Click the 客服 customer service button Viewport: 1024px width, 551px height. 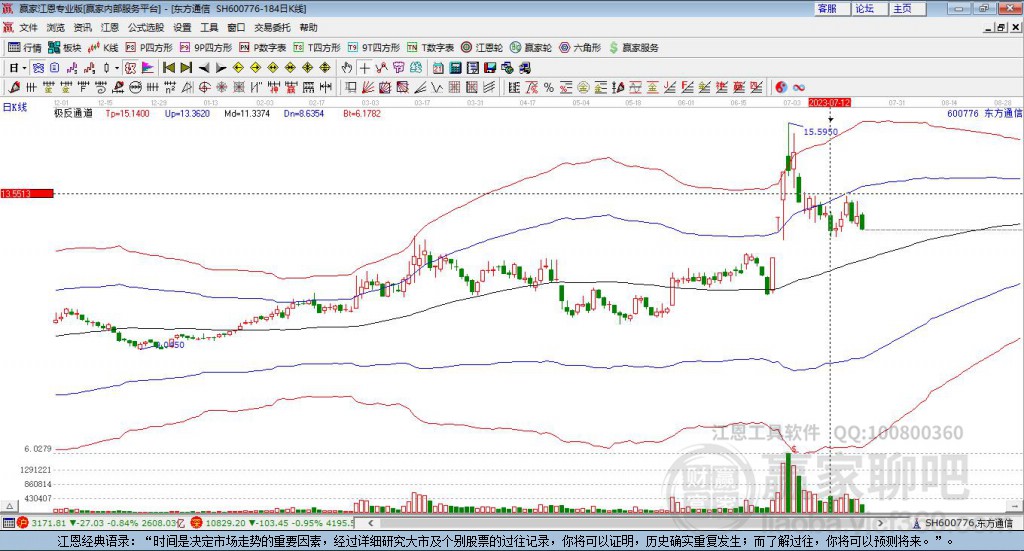click(831, 8)
